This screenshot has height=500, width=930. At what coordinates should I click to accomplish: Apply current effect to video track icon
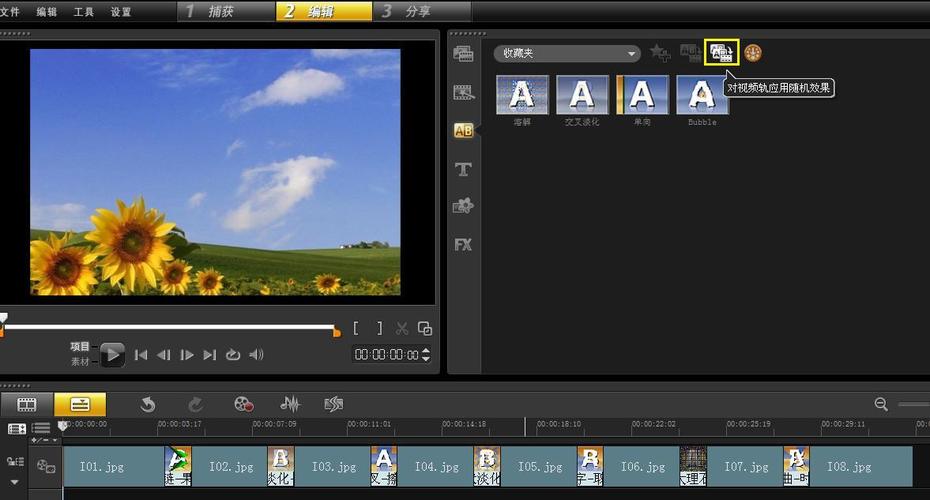click(x=690, y=53)
